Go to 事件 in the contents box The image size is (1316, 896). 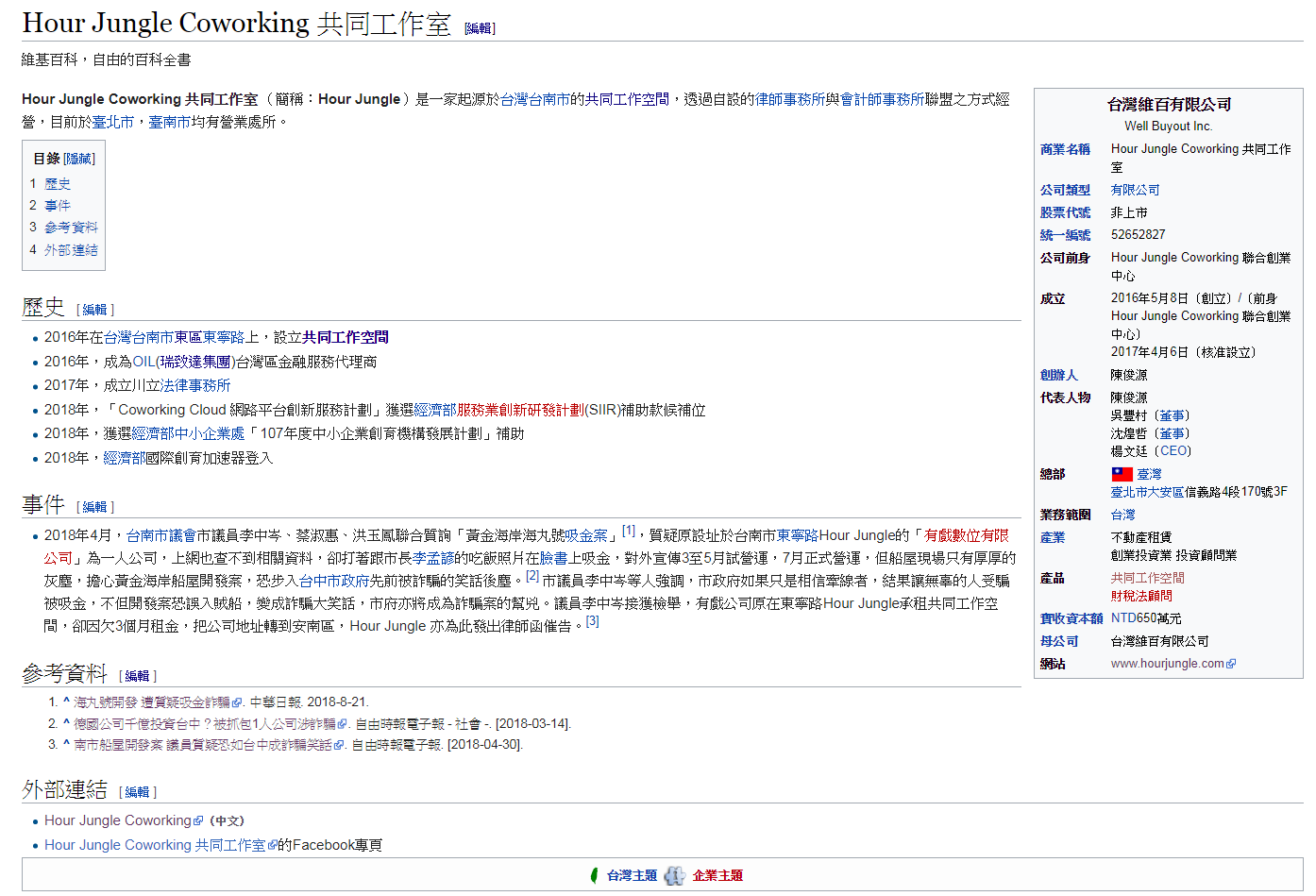(58, 205)
